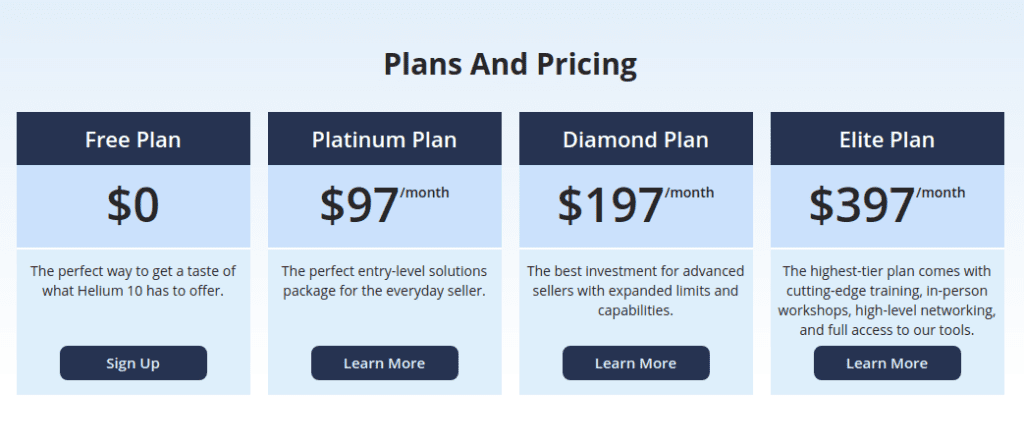The image size is (1024, 446).
Task: Click the Plans And Pricing heading
Action: (510, 64)
